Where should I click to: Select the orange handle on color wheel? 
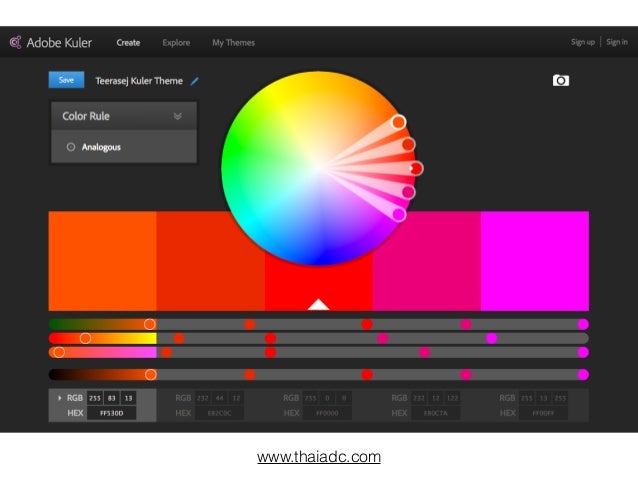click(399, 122)
